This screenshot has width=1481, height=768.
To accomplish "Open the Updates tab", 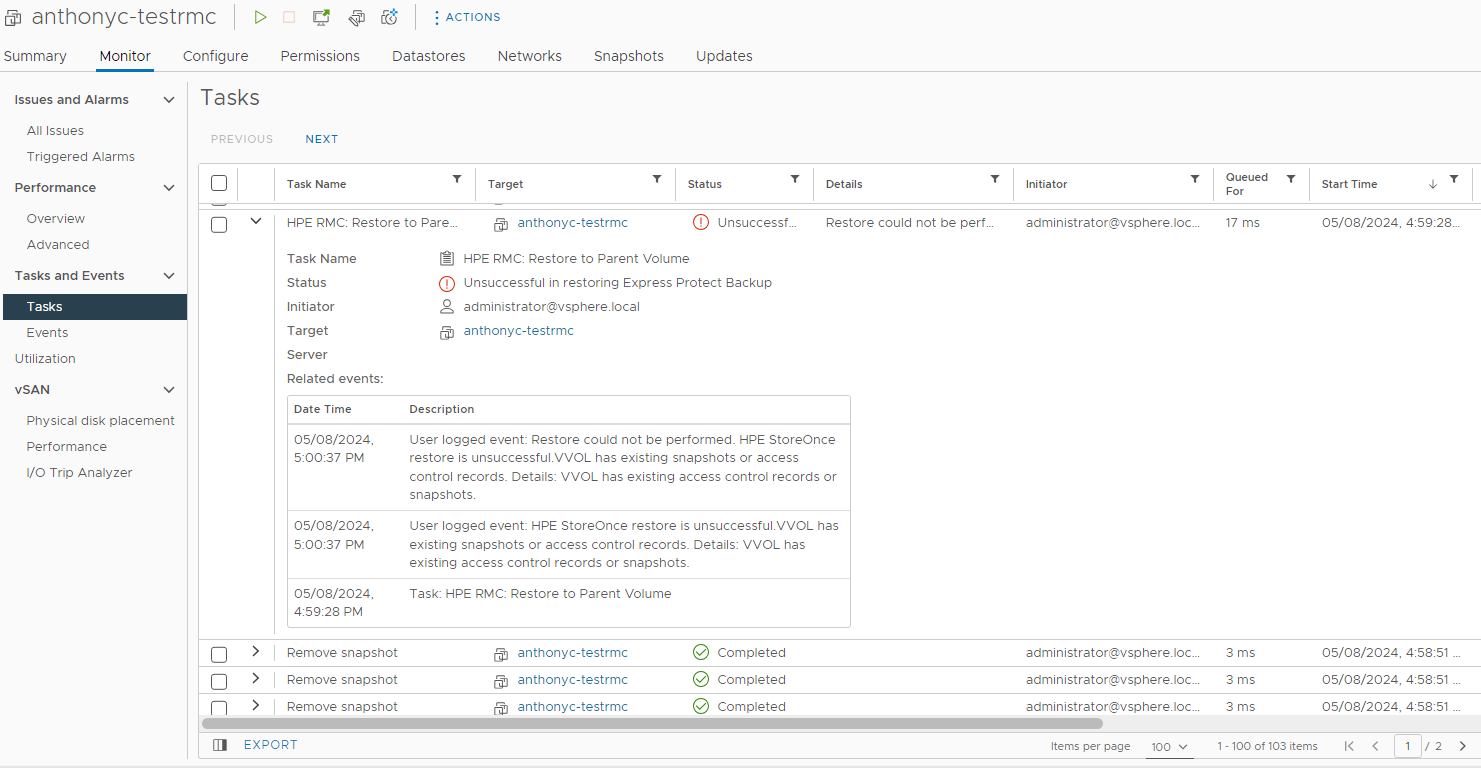I will 724,56.
